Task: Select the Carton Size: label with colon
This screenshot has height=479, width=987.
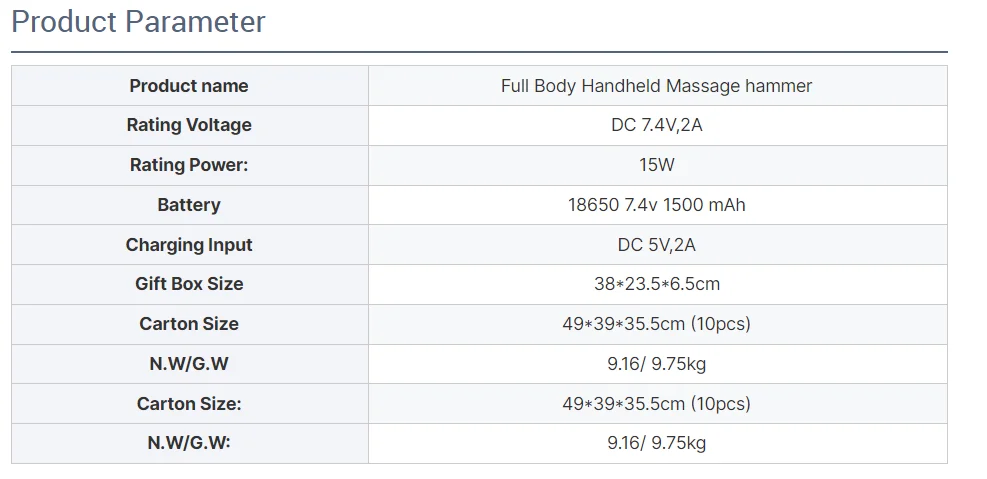Action: pos(189,403)
